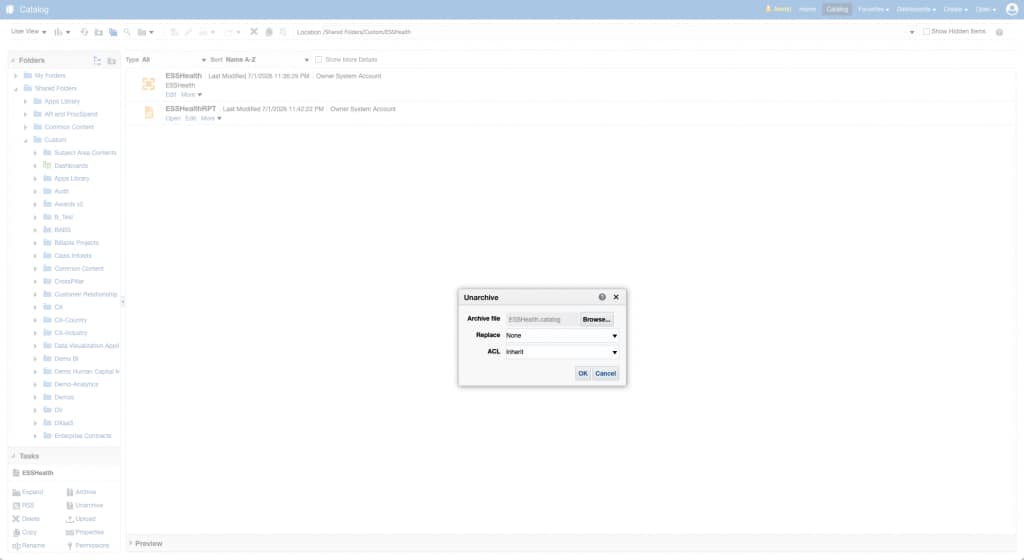The image size is (1024, 560).
Task: Click Edit link under ESSHealth item
Action: pos(170,95)
